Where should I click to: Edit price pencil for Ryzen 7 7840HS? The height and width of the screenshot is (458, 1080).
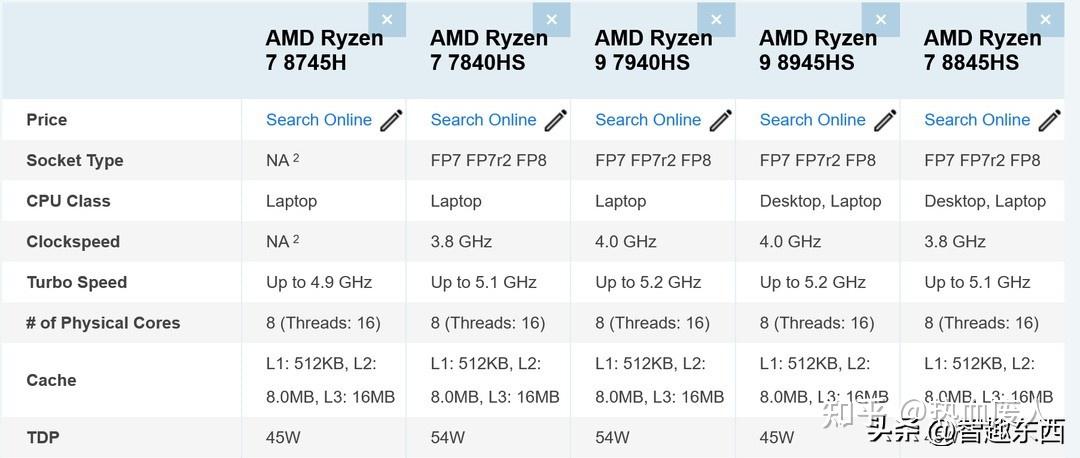pos(556,120)
